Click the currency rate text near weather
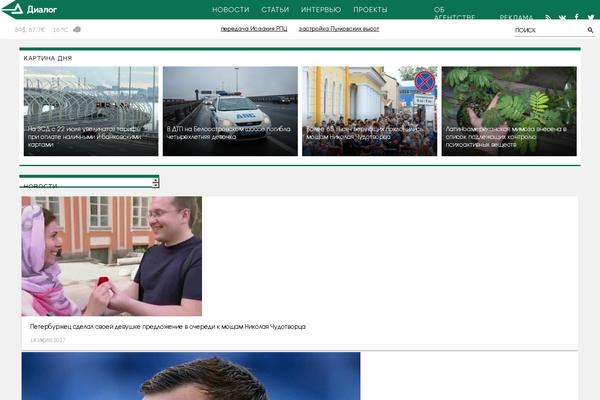 (29, 30)
